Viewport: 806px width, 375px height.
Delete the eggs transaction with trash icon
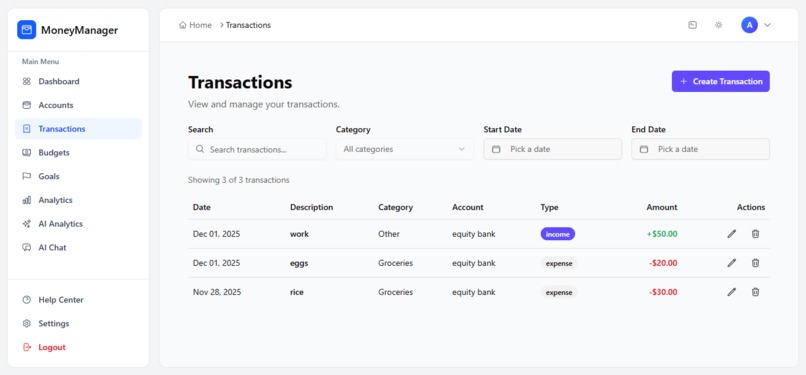point(755,263)
